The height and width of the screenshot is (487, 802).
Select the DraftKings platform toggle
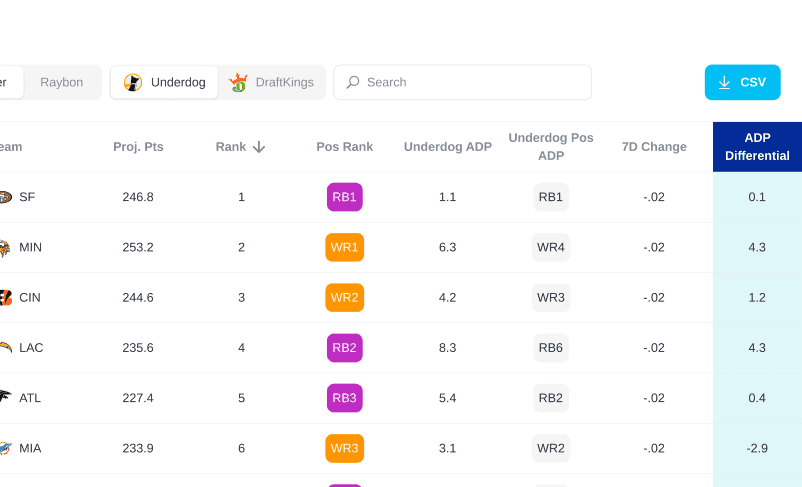[x=271, y=82]
